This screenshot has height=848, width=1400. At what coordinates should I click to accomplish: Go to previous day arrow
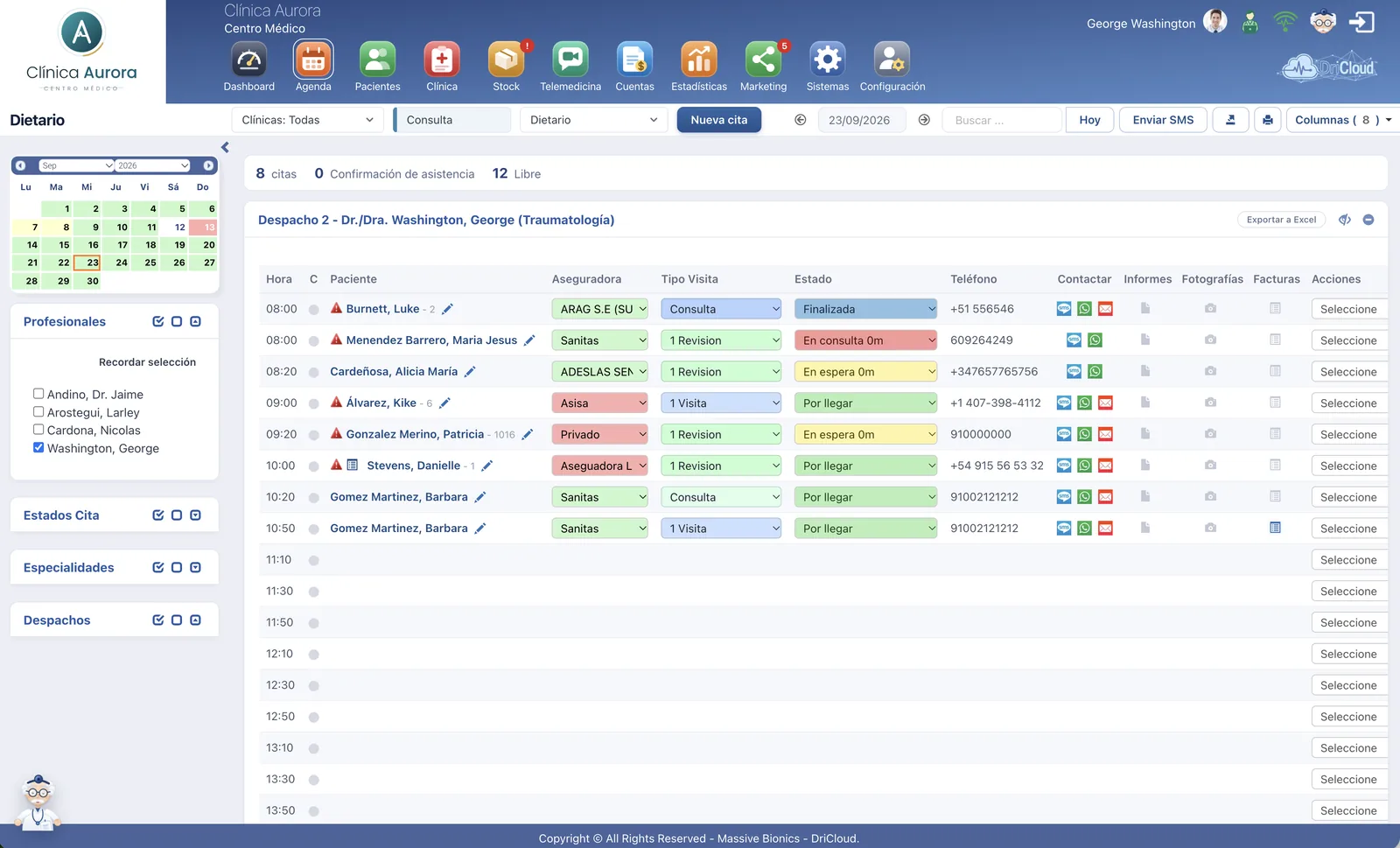click(x=800, y=120)
